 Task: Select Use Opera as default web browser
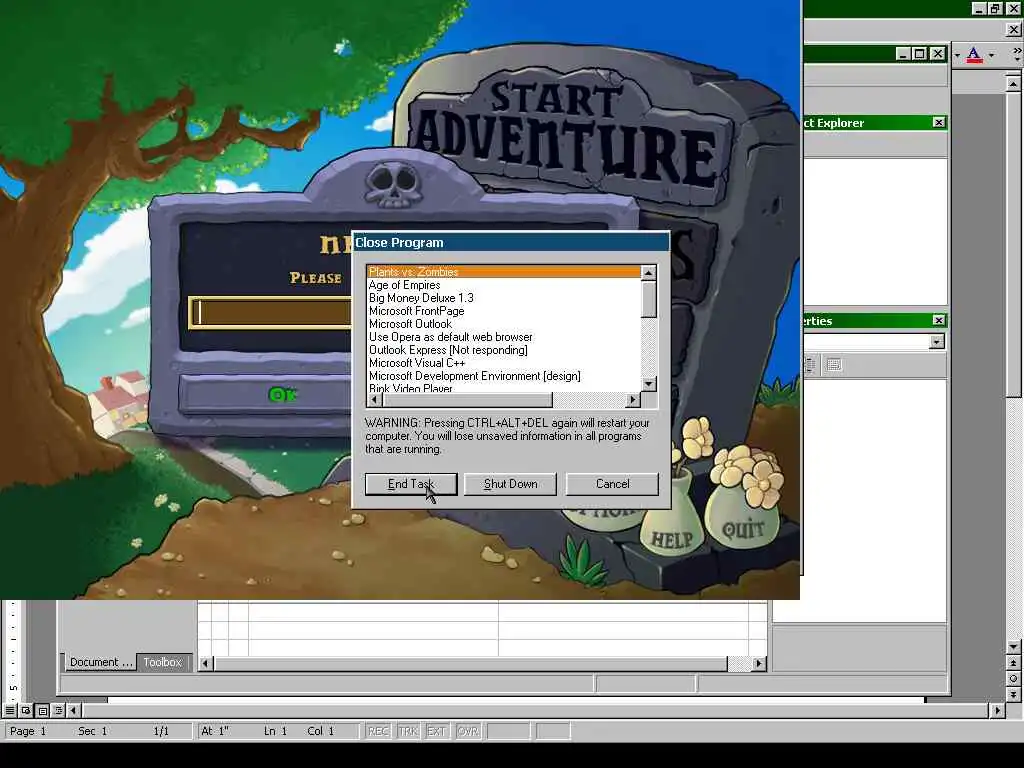click(x=504, y=337)
